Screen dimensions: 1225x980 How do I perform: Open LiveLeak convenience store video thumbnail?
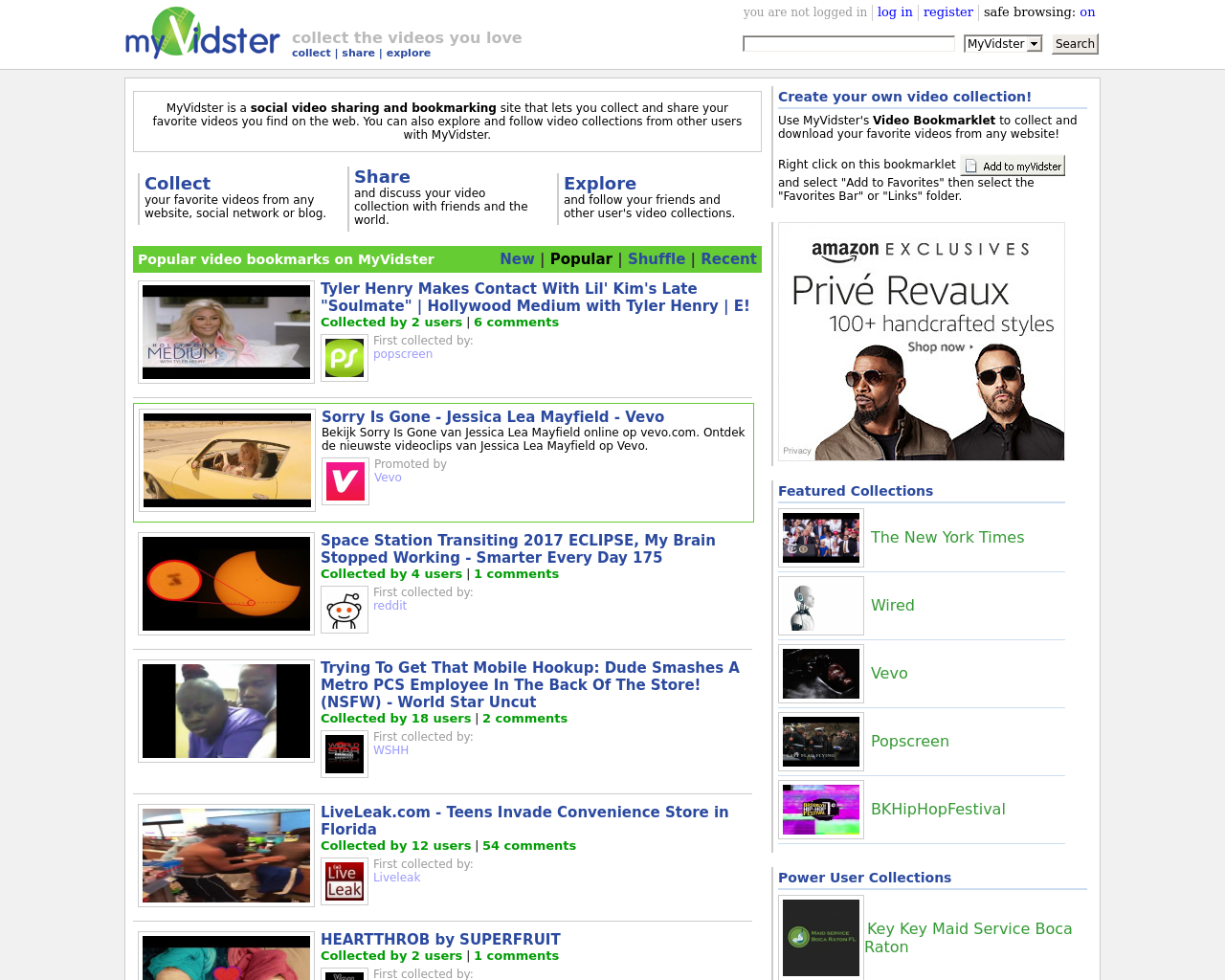pos(226,856)
